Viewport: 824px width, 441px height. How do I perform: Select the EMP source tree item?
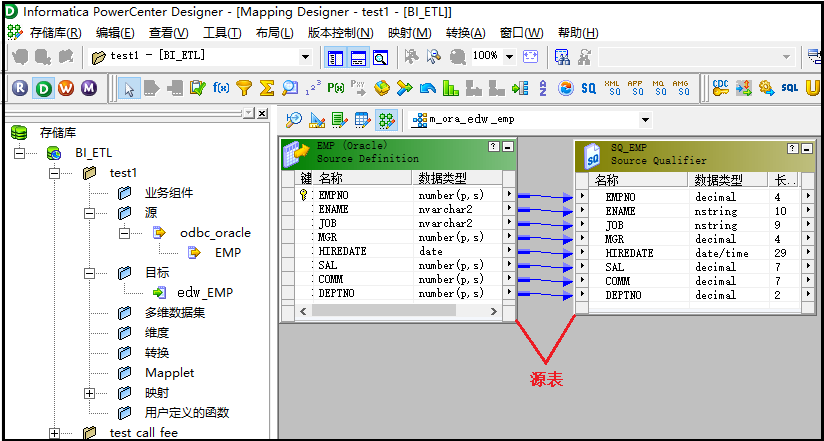pyautogui.click(x=228, y=253)
